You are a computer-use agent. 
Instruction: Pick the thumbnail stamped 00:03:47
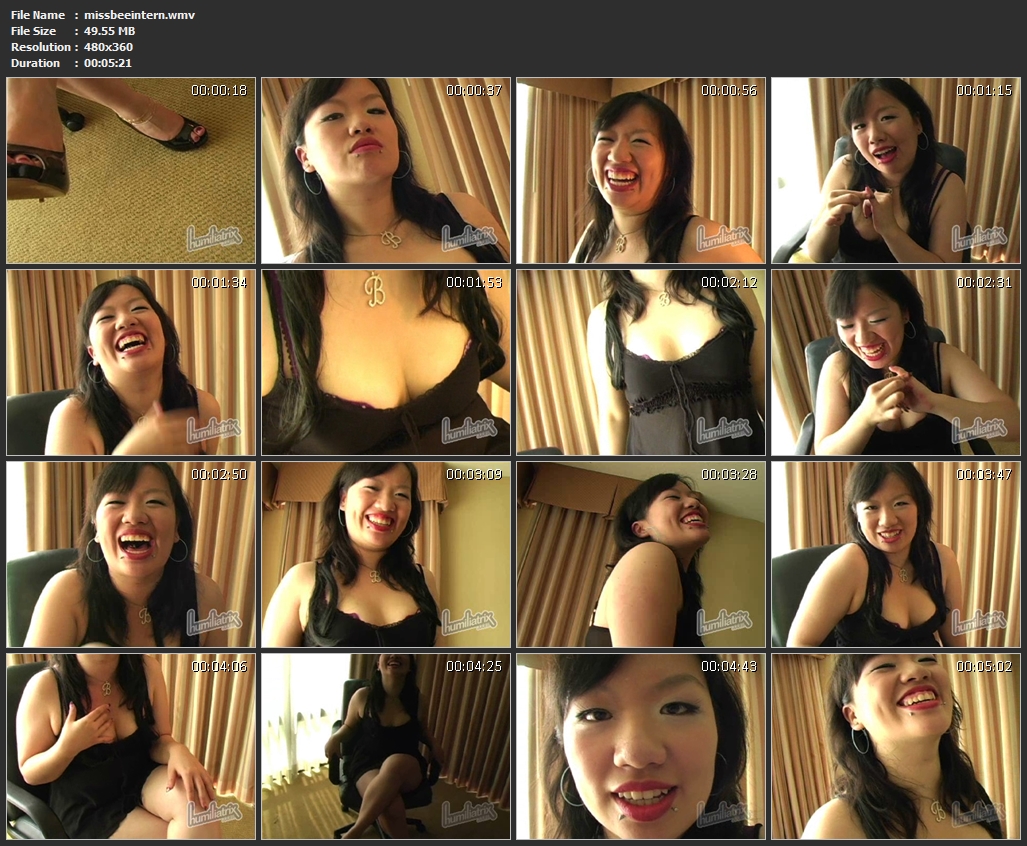pos(896,555)
